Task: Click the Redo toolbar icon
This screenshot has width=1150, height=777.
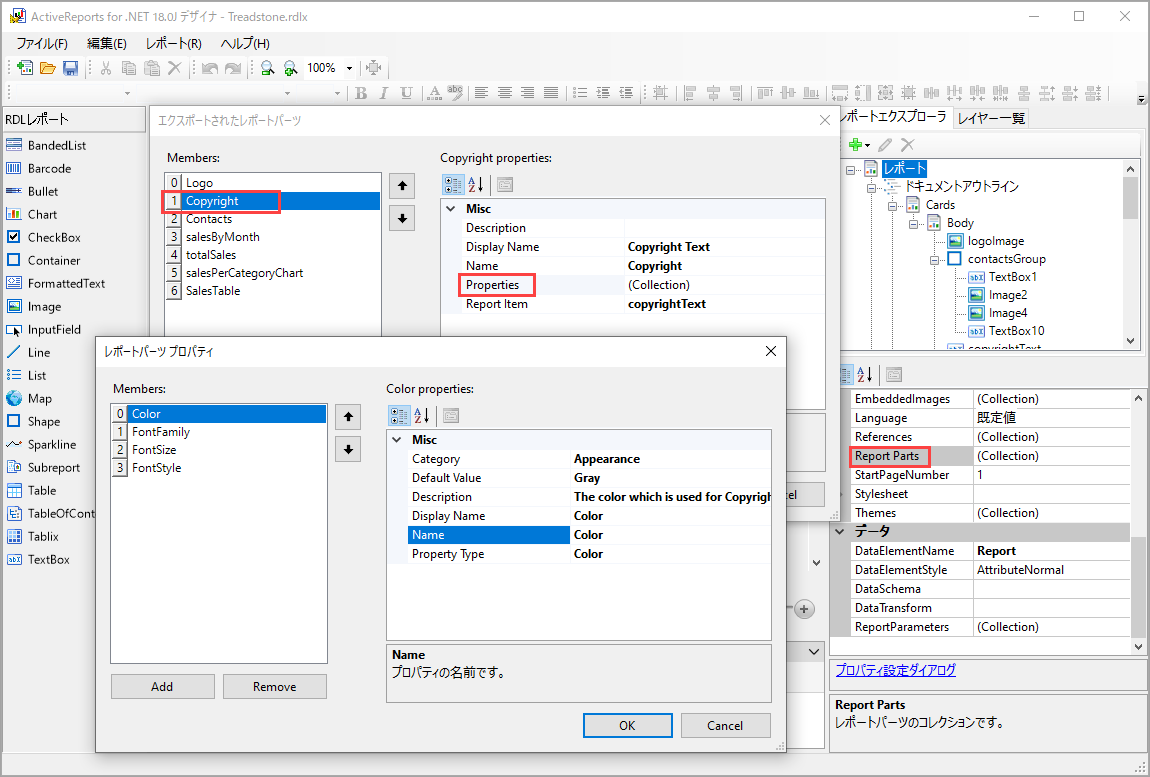Action: pos(232,68)
